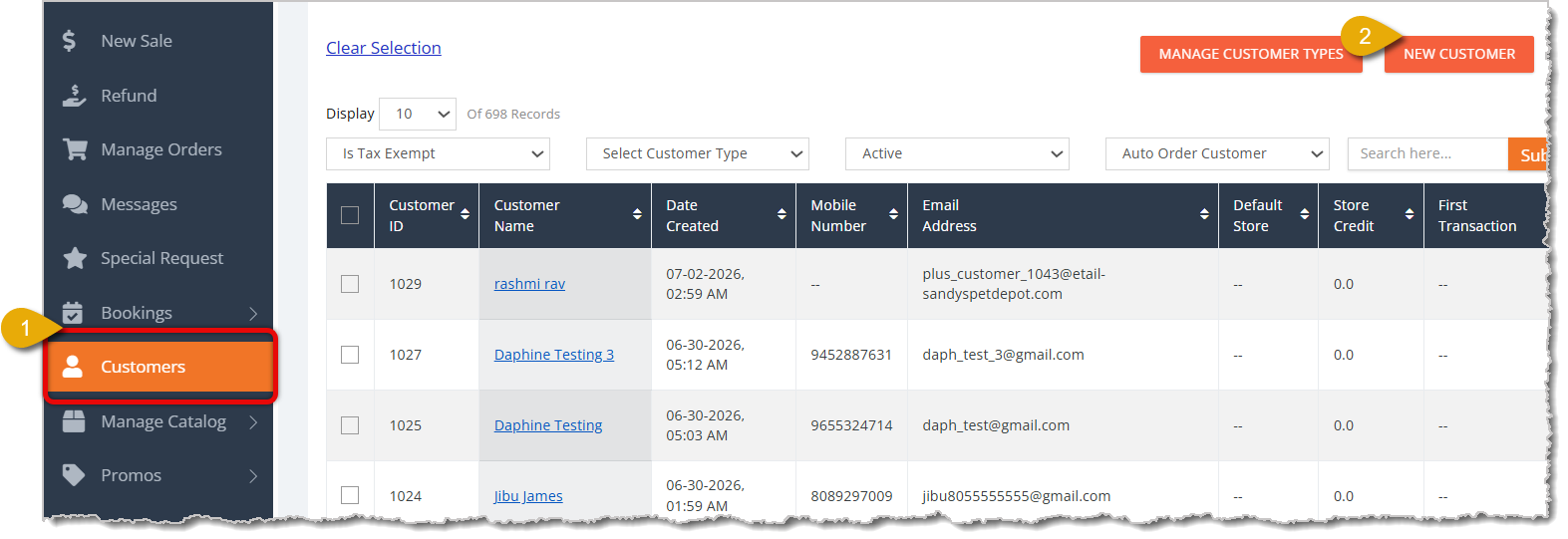Click the Manage Orders cart icon
The height and width of the screenshot is (539, 1568).
75,149
